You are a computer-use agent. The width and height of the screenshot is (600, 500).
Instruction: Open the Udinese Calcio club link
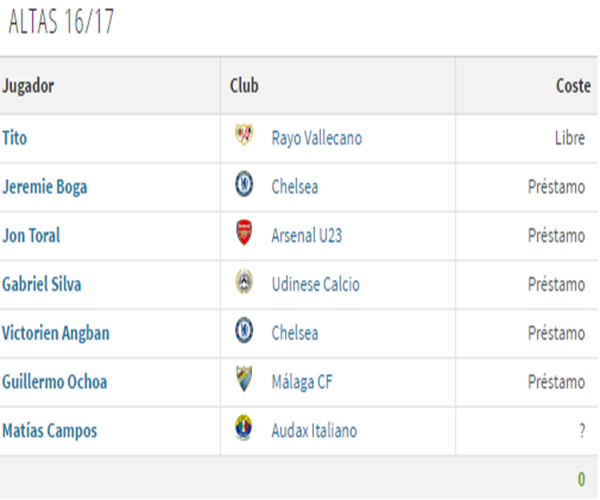316,284
